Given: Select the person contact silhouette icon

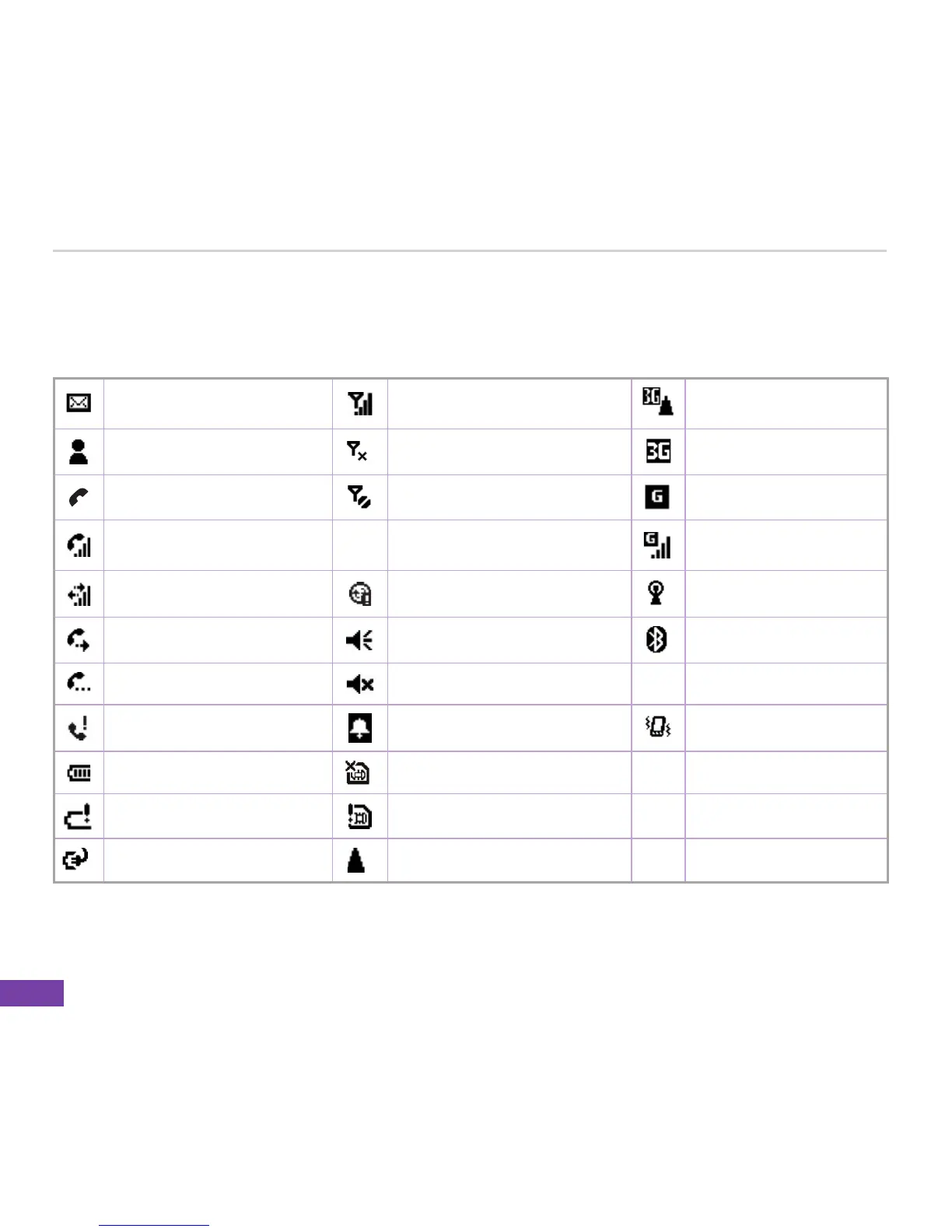Looking at the screenshot, I should tap(79, 451).
